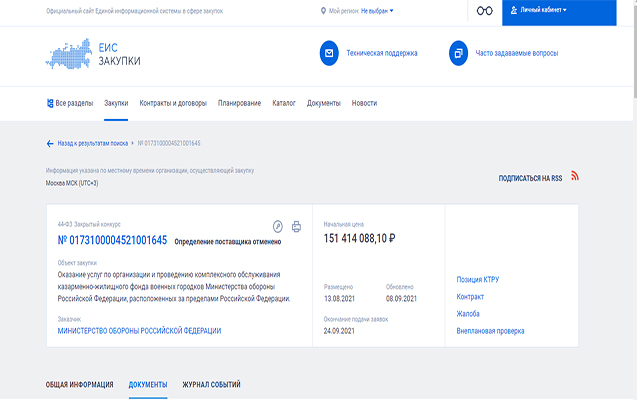This screenshot has height=400, width=637.
Task: Open the Мой регион Не выбран dropdown
Action: (x=376, y=11)
